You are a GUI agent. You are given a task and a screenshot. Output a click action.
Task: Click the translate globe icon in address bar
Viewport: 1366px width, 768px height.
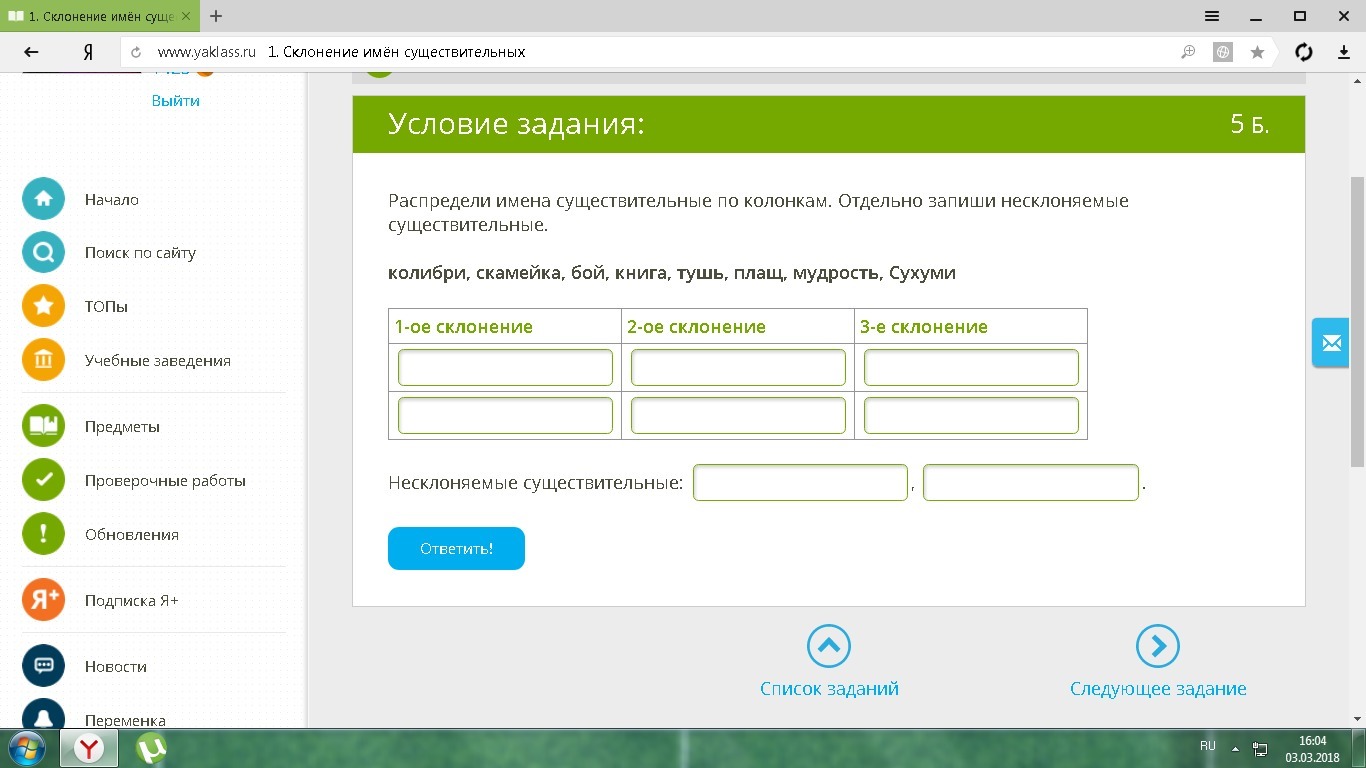1222,52
